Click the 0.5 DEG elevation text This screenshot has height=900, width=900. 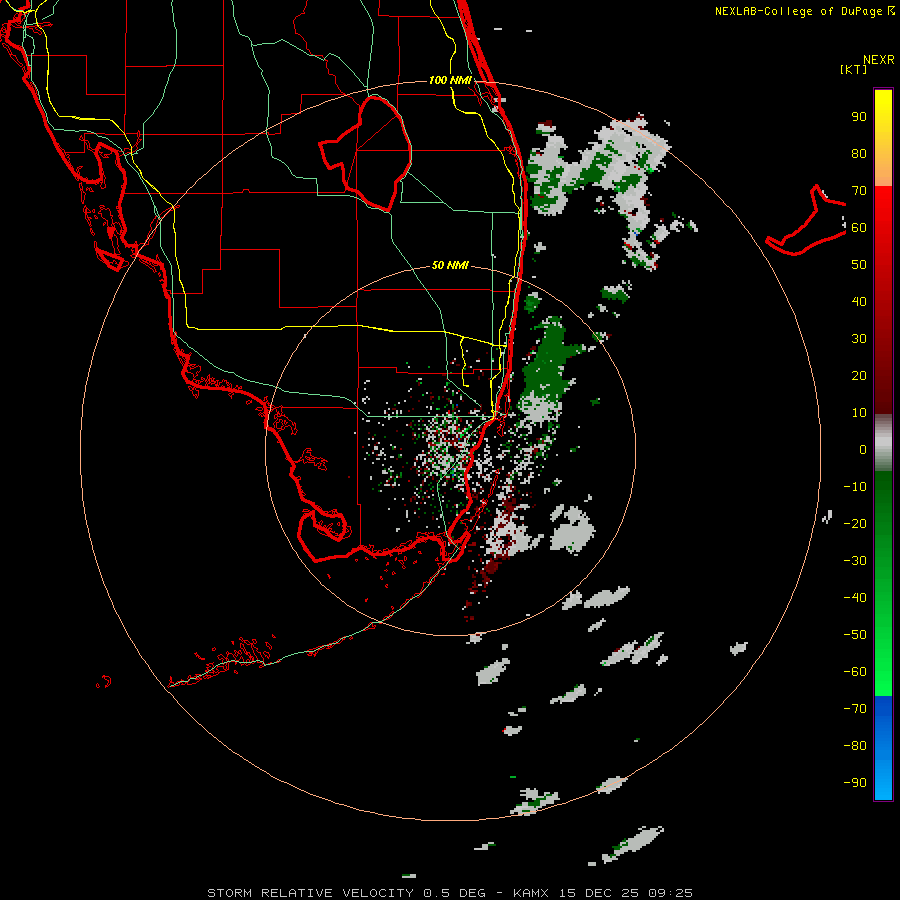pos(455,893)
